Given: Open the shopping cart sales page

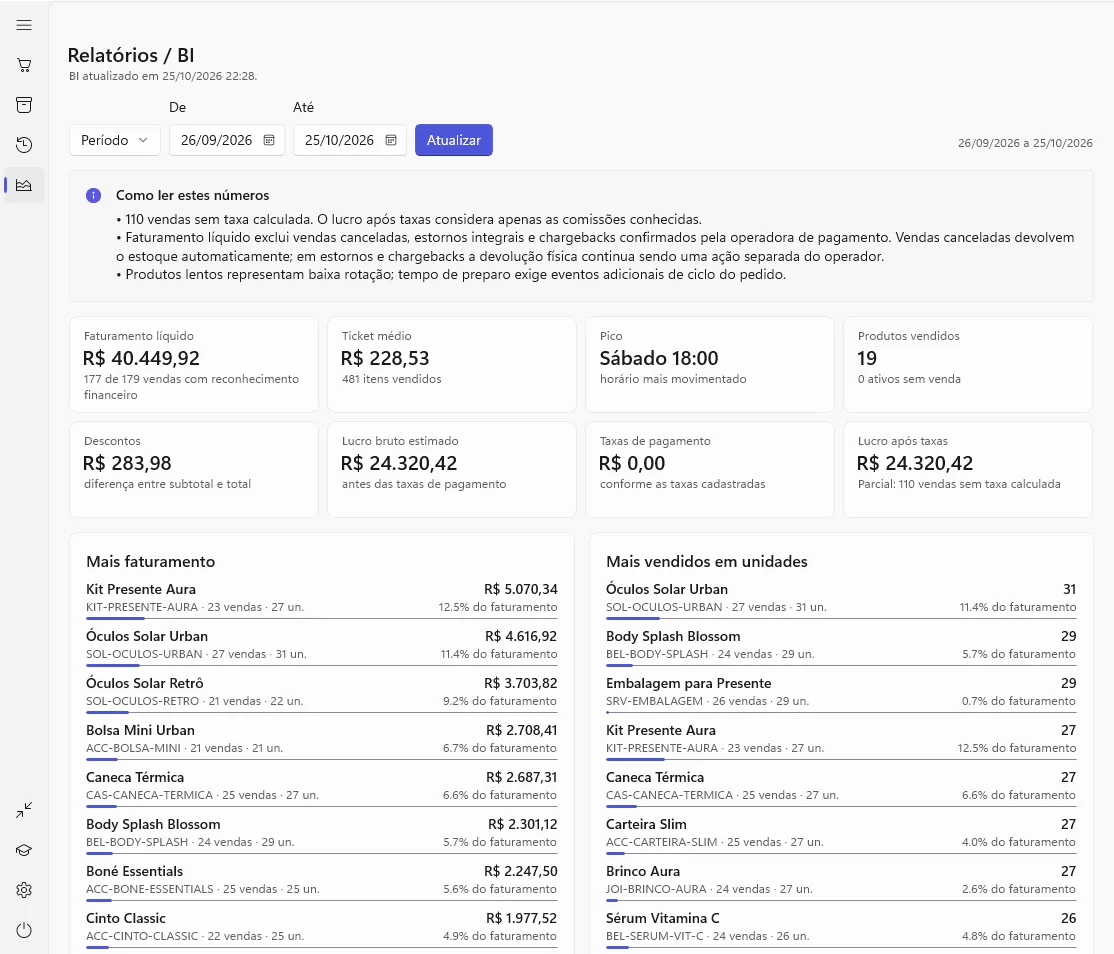Looking at the screenshot, I should 24,65.
